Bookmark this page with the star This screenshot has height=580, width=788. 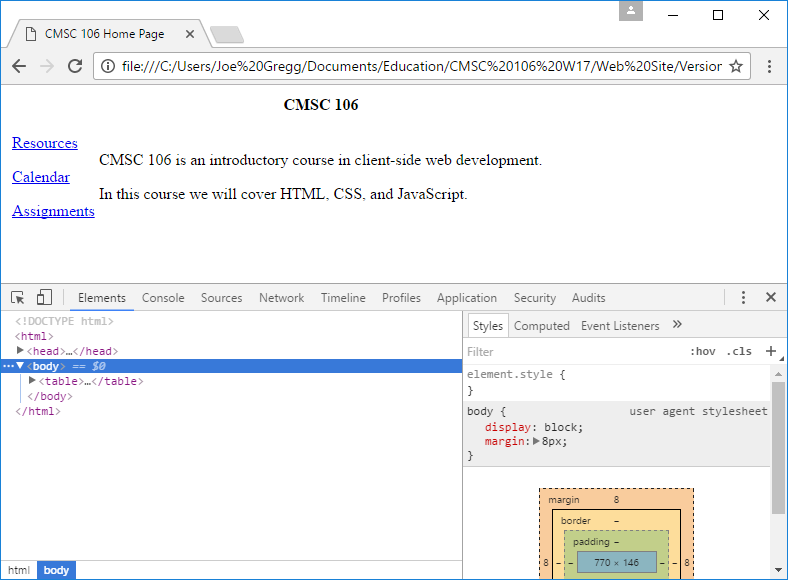736,66
